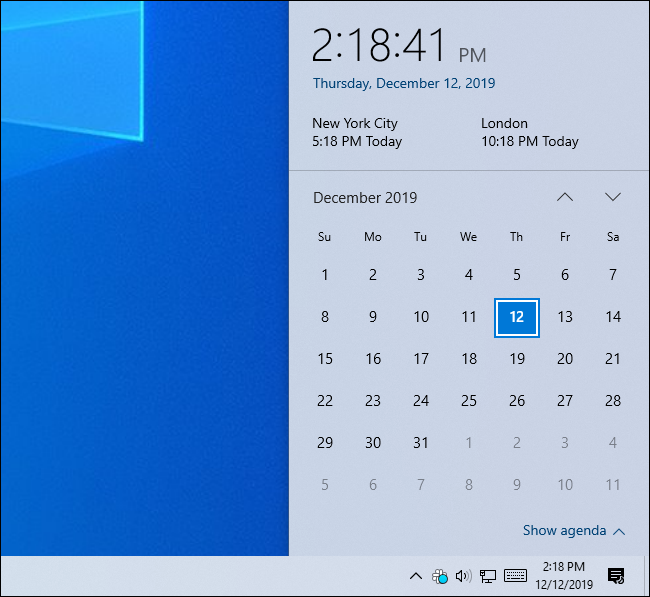Select December 13 in the calendar
The height and width of the screenshot is (597, 650).
[565, 317]
